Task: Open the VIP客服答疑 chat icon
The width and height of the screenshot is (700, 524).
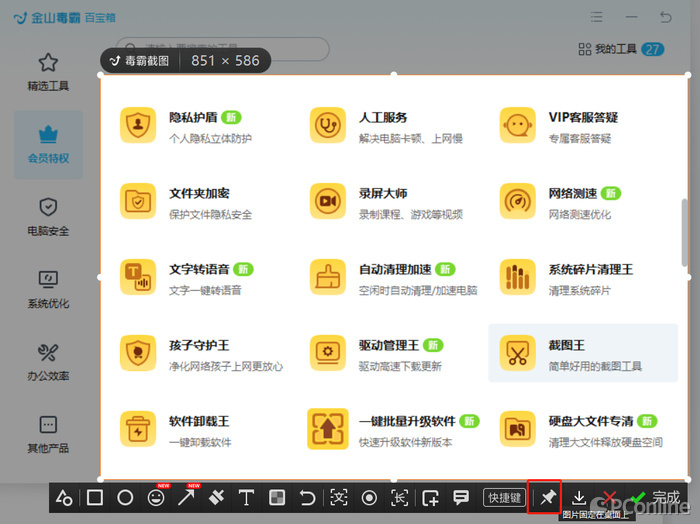Action: click(517, 125)
